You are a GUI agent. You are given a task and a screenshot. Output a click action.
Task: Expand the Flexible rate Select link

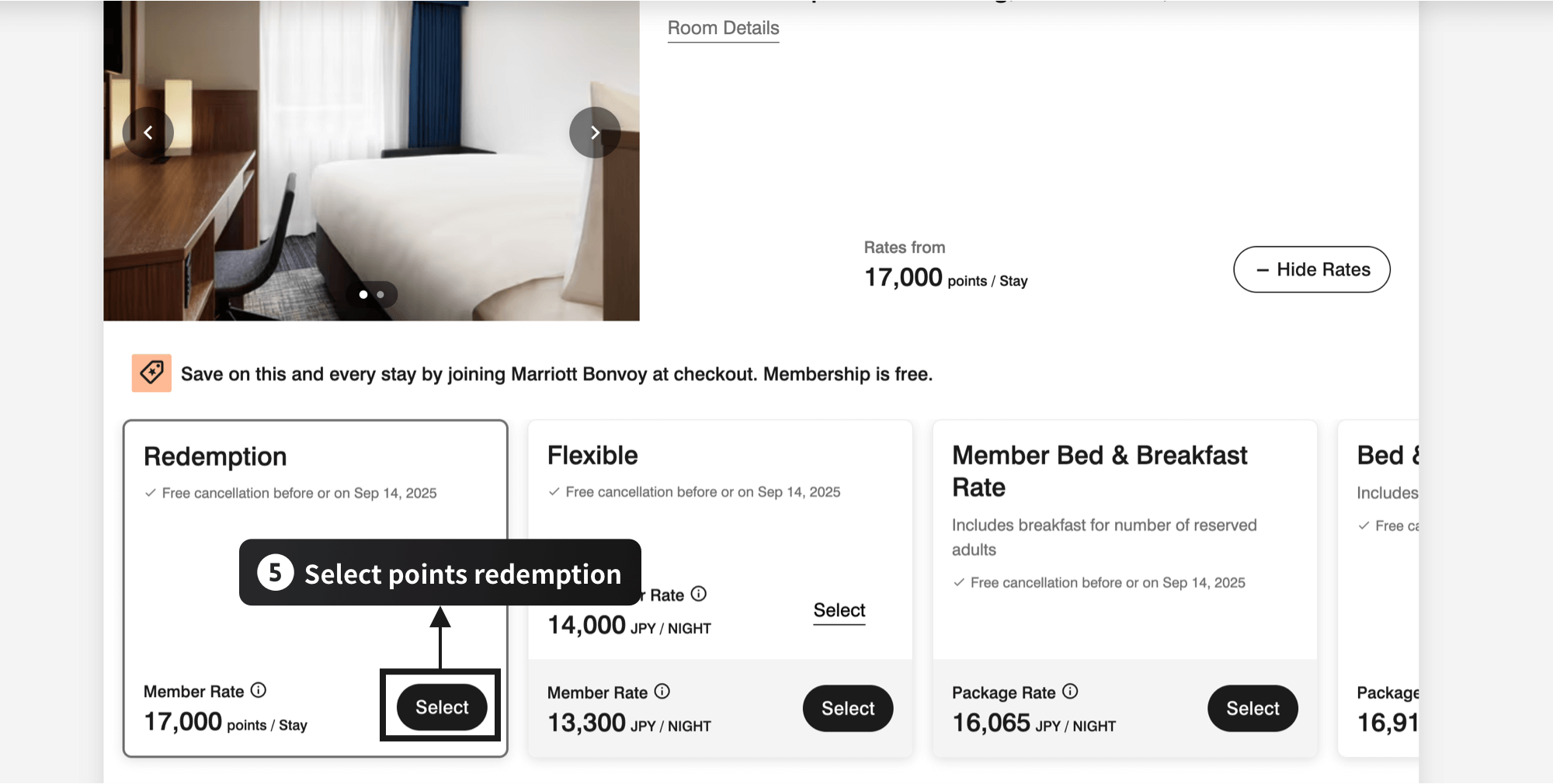(x=839, y=610)
